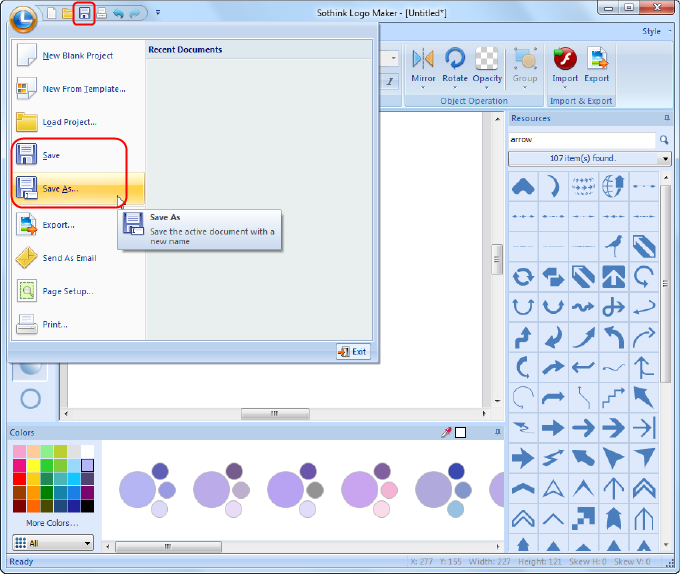Screen dimensions: 680x574
Task: Open the Style dropdown menu
Action: click(x=656, y=31)
